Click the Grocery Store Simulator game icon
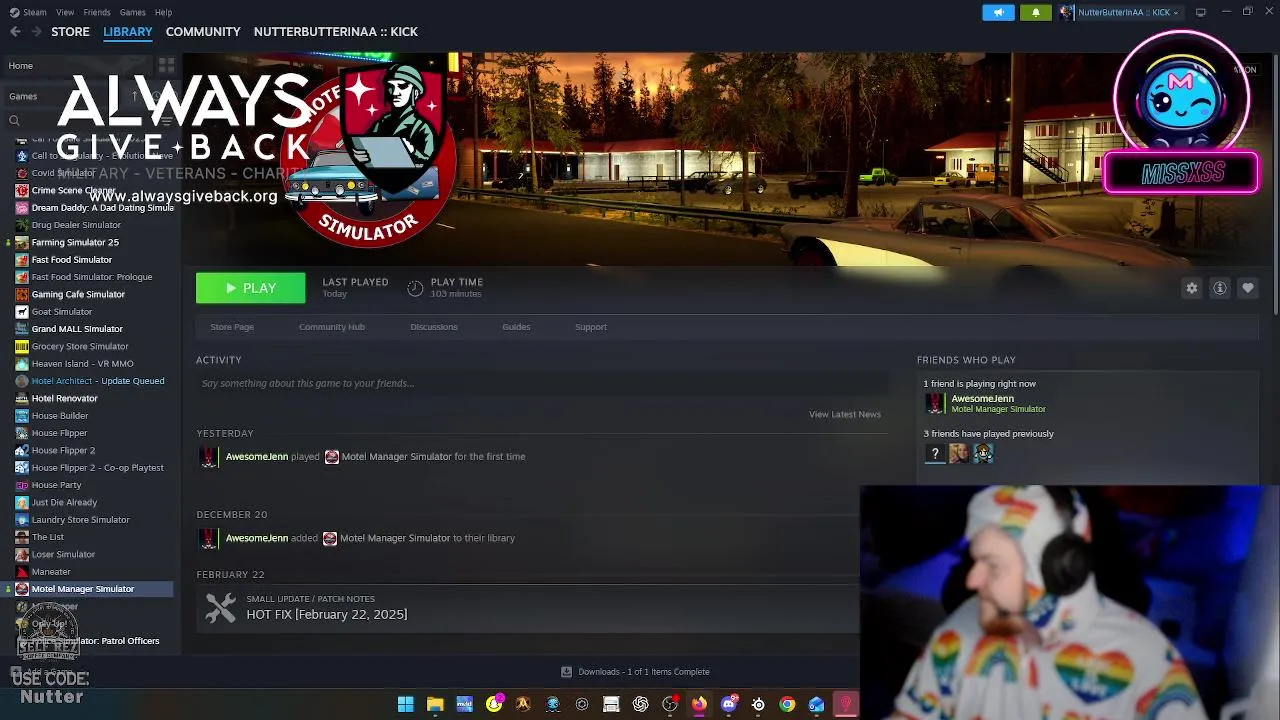Viewport: 1280px width, 720px height. pos(22,346)
